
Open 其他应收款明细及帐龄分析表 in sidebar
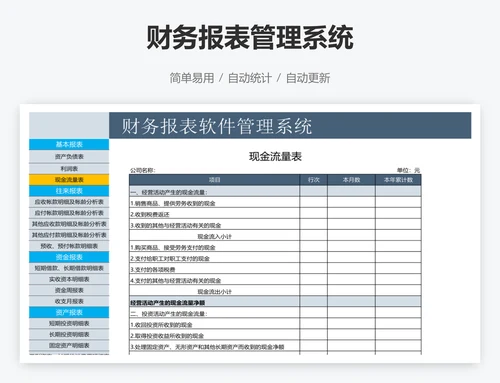pos(69,224)
